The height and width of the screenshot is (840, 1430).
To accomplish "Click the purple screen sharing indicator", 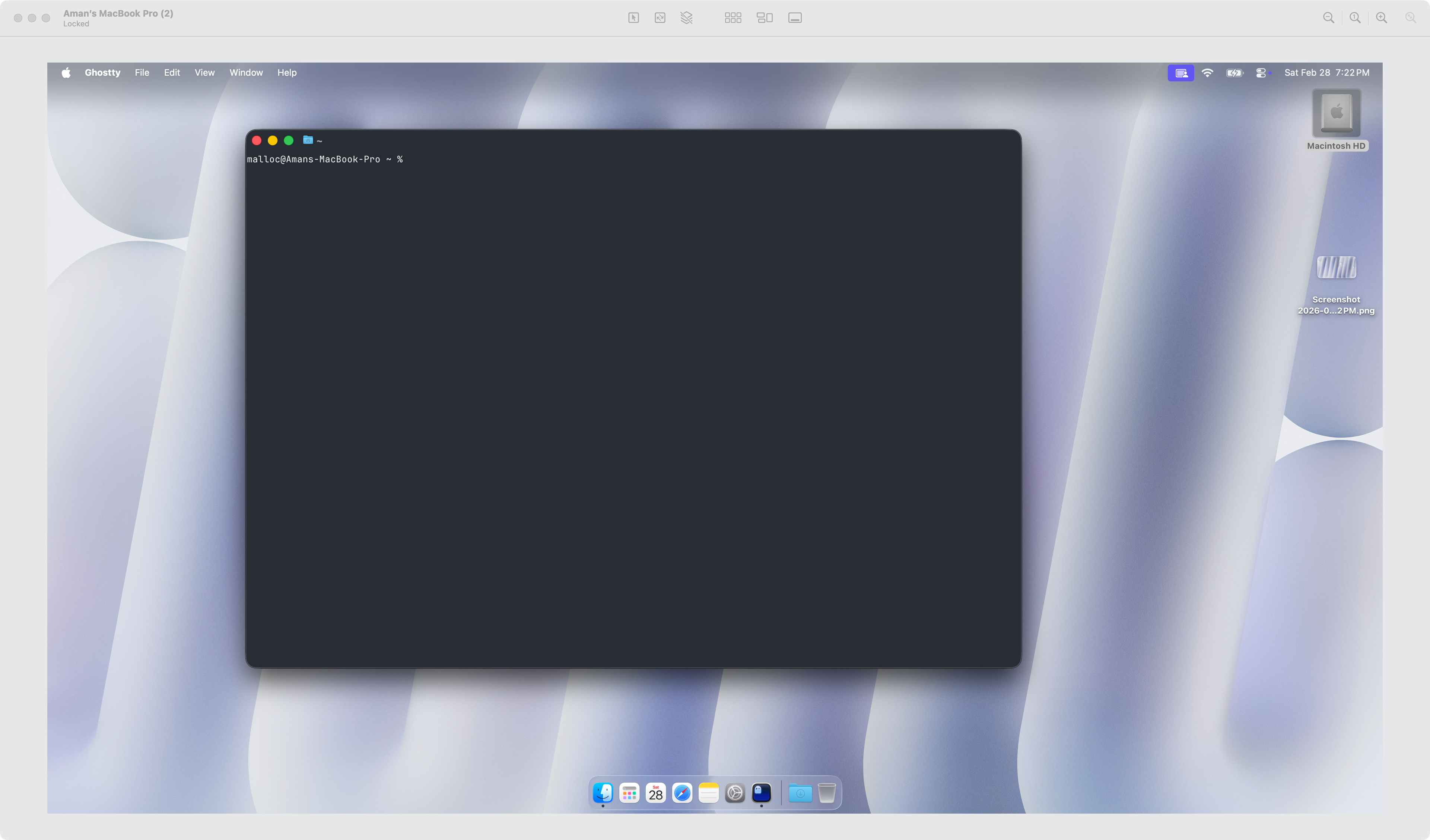I will [x=1181, y=73].
